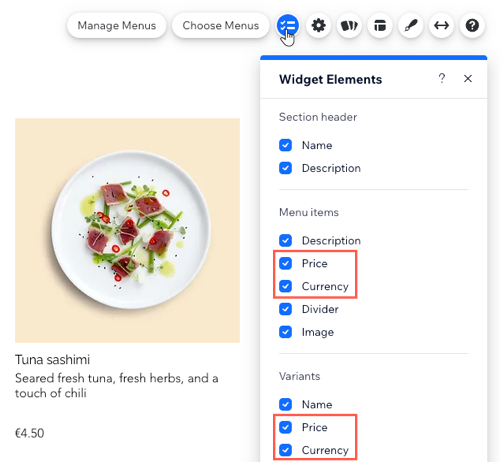Click the Help question mark toolbar icon
The image size is (500, 462).
[472, 25]
